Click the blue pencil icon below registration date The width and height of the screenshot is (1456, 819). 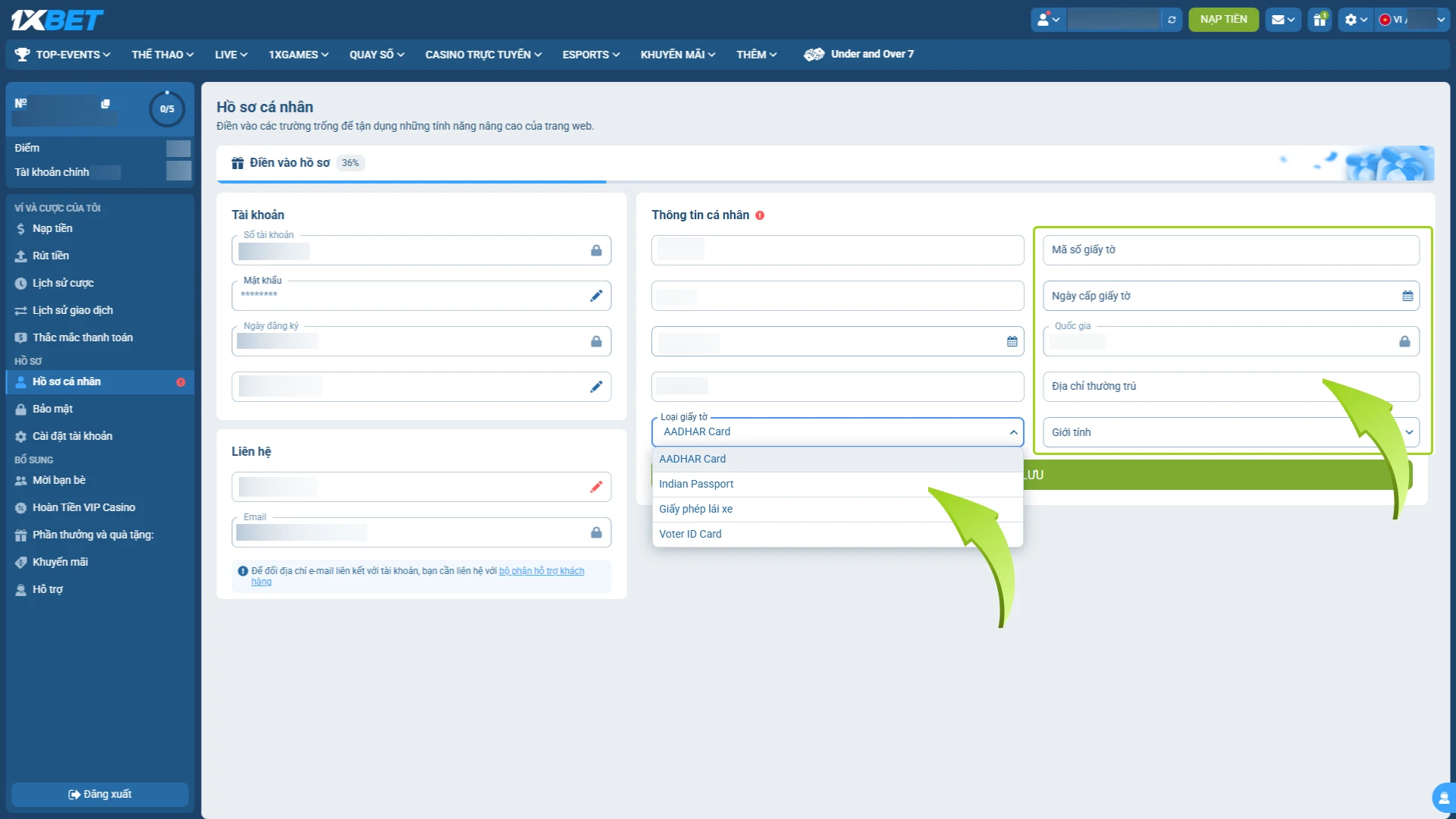pyautogui.click(x=596, y=387)
